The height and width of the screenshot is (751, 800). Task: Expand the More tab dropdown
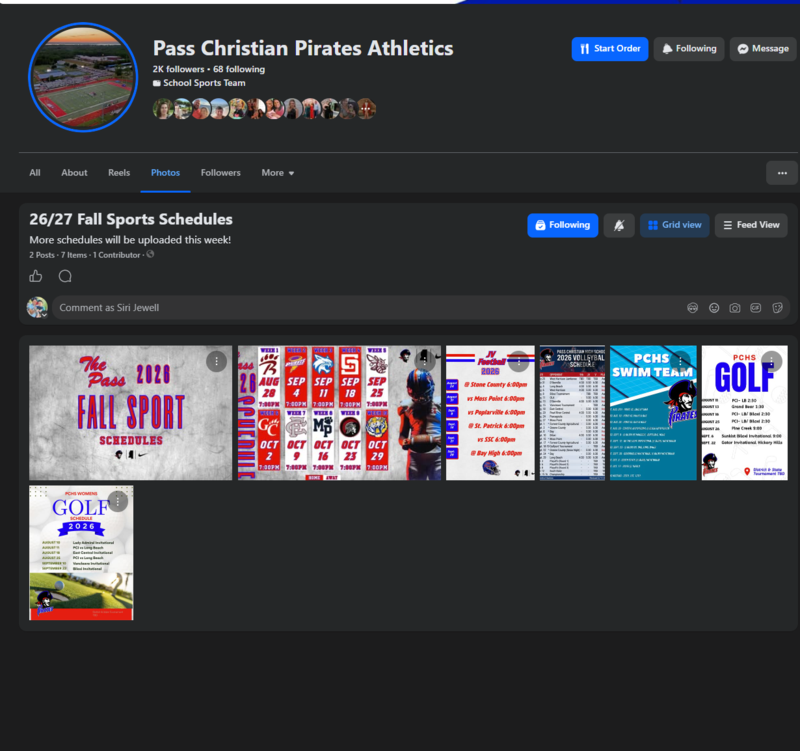278,173
